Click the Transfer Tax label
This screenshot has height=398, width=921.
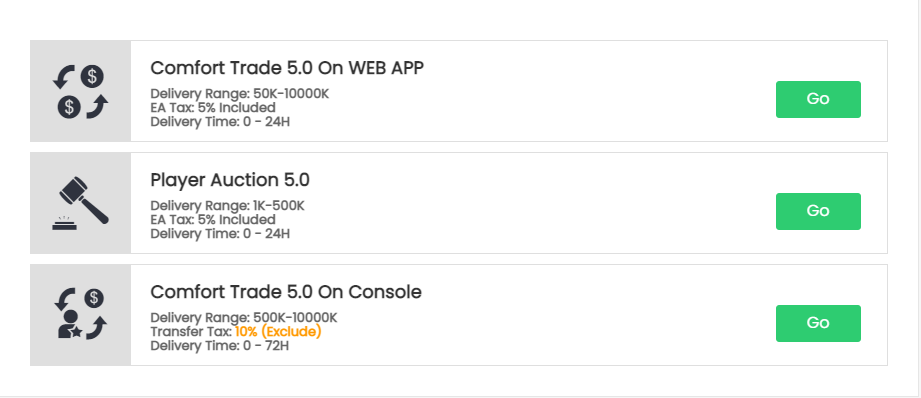(191, 332)
